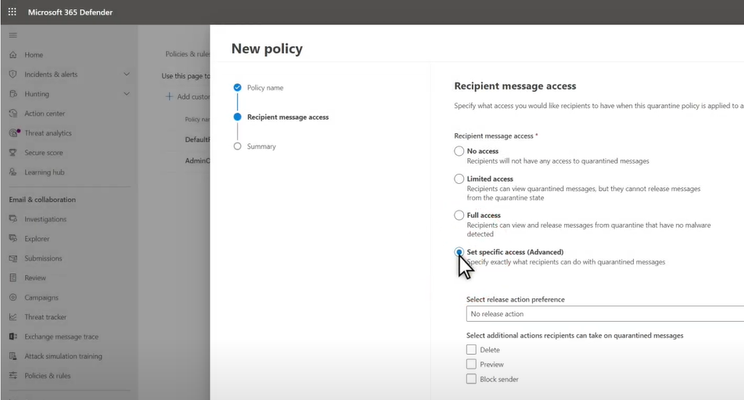
Task: Enable the Delete checkbox
Action: click(471, 350)
